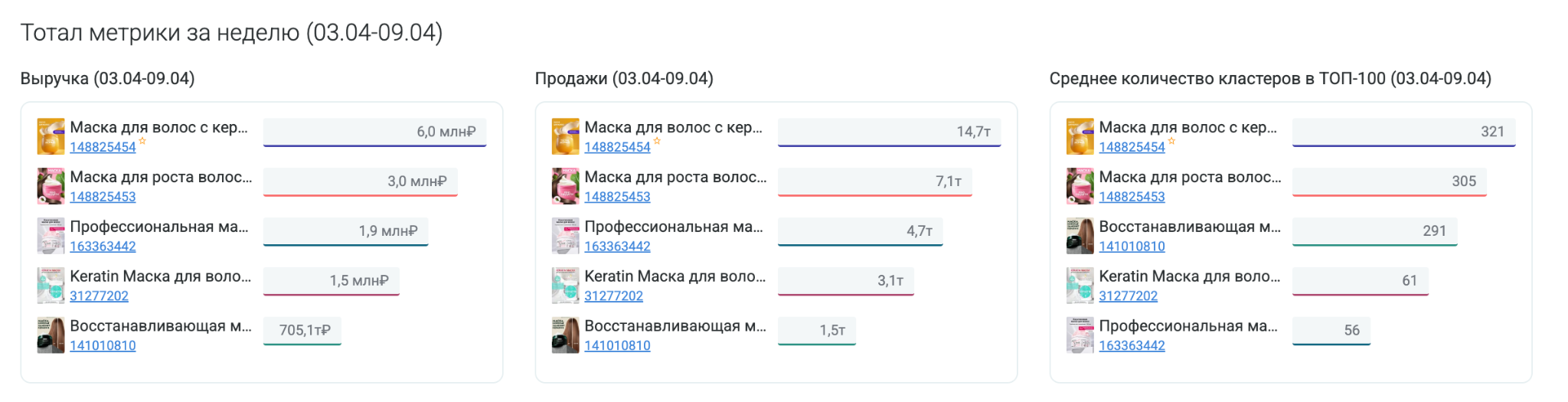The height and width of the screenshot is (402, 1568).
Task: Open link 148825453 in Выручка panel
Action: coord(103,197)
